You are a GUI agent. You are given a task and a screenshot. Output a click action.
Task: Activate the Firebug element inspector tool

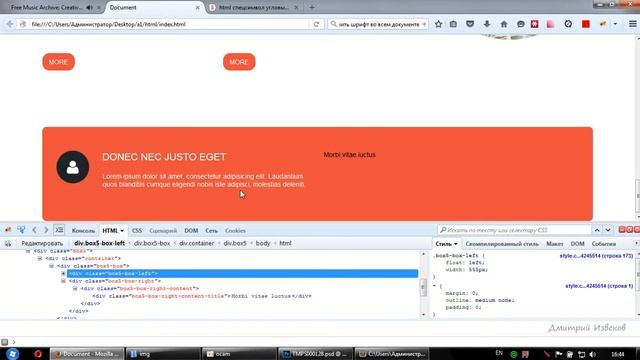pos(21,230)
